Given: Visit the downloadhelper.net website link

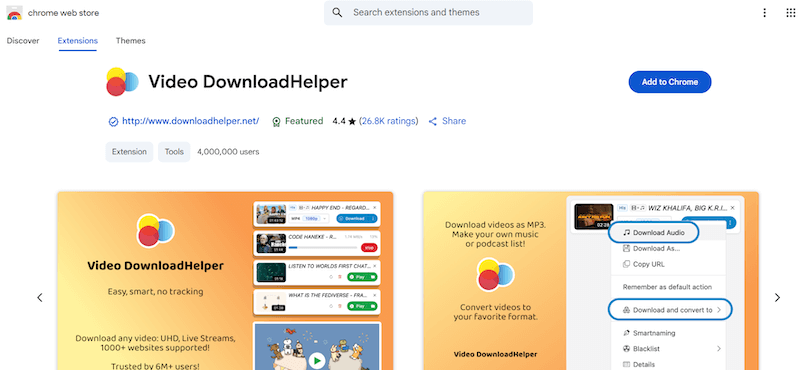Looking at the screenshot, I should click(191, 121).
